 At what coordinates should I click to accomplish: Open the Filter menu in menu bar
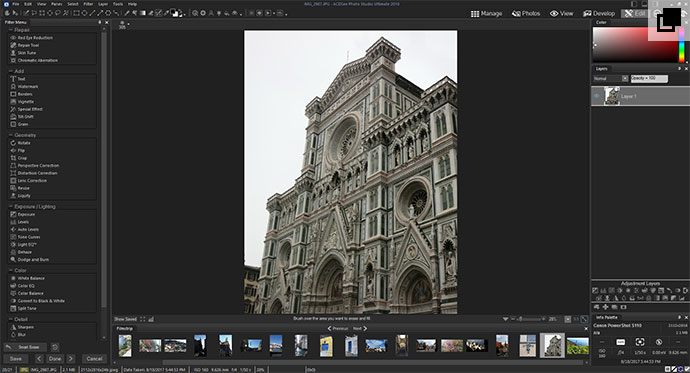(x=88, y=4)
